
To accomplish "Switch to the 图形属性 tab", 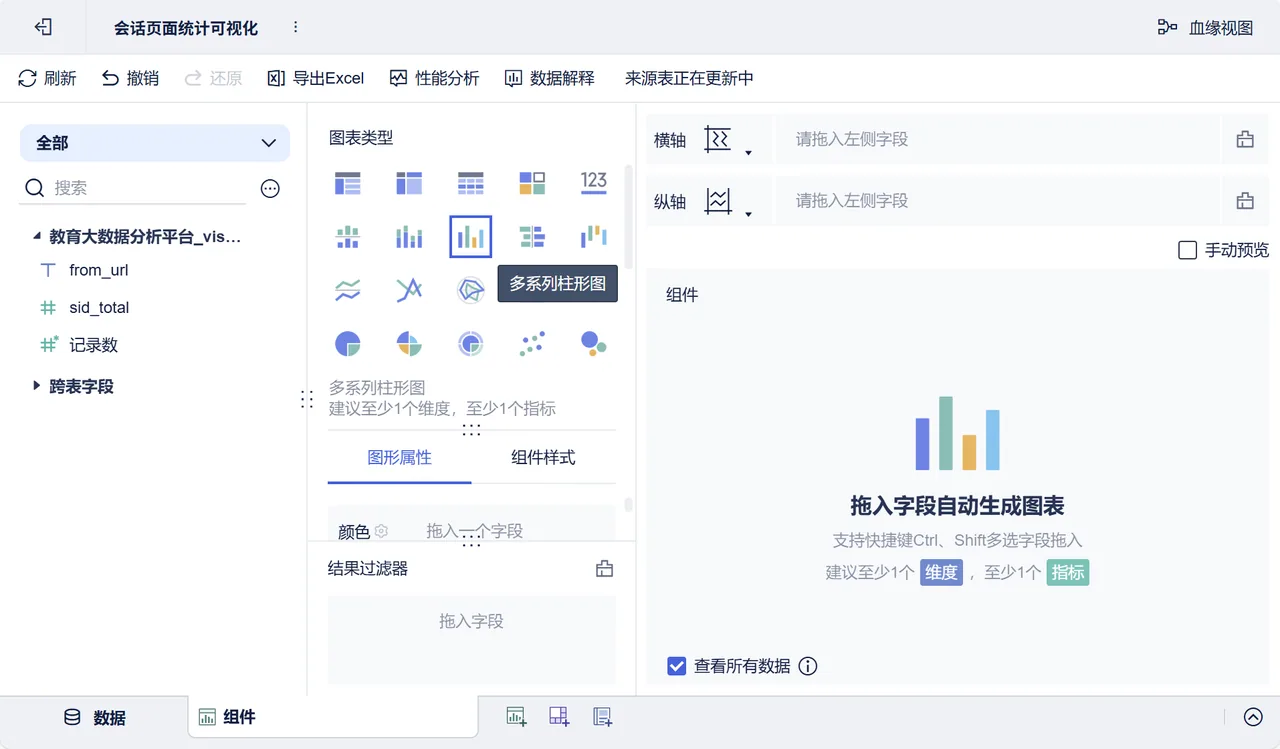I will [400, 457].
